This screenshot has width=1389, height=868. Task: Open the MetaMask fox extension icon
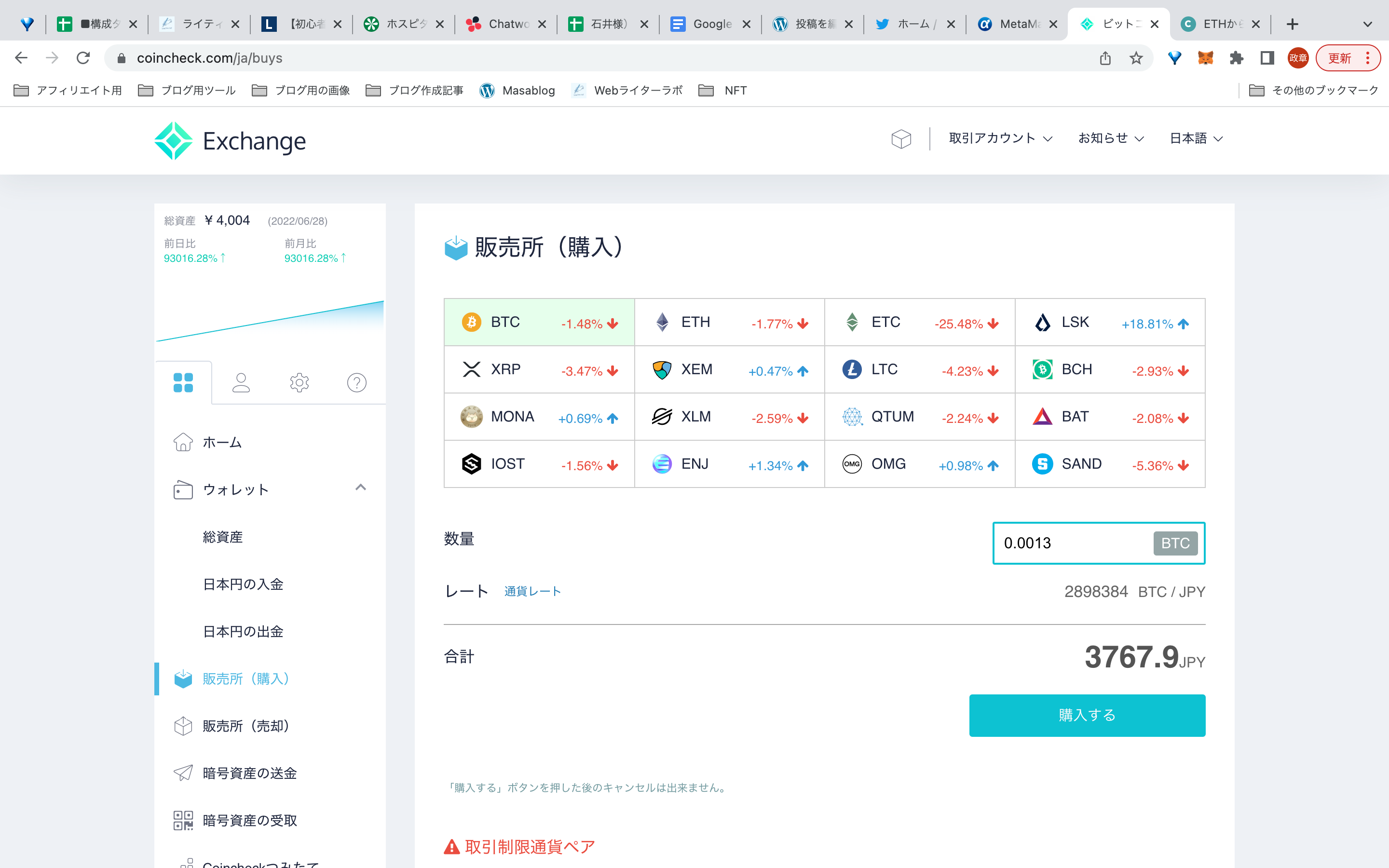[1205, 58]
